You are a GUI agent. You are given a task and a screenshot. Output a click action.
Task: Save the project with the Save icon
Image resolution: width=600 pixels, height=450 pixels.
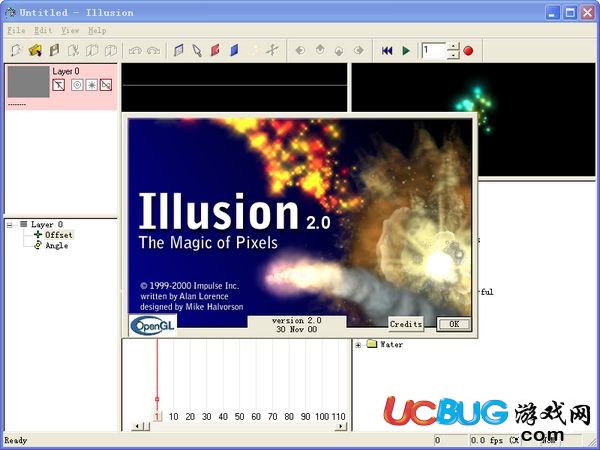pyautogui.click(x=54, y=50)
